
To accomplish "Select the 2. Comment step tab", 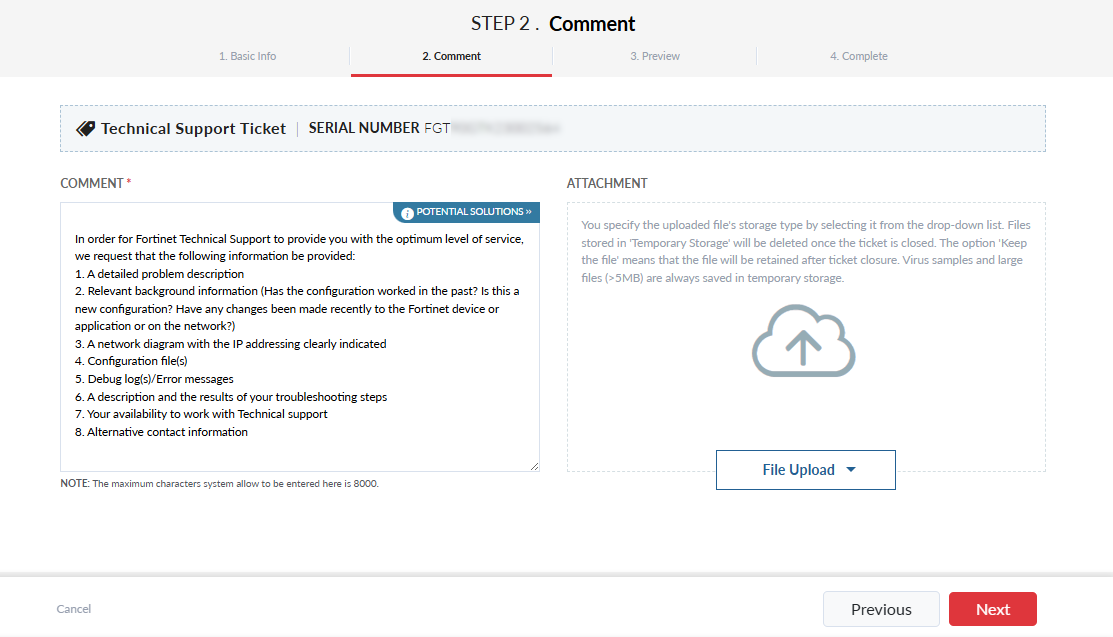I will (x=451, y=56).
